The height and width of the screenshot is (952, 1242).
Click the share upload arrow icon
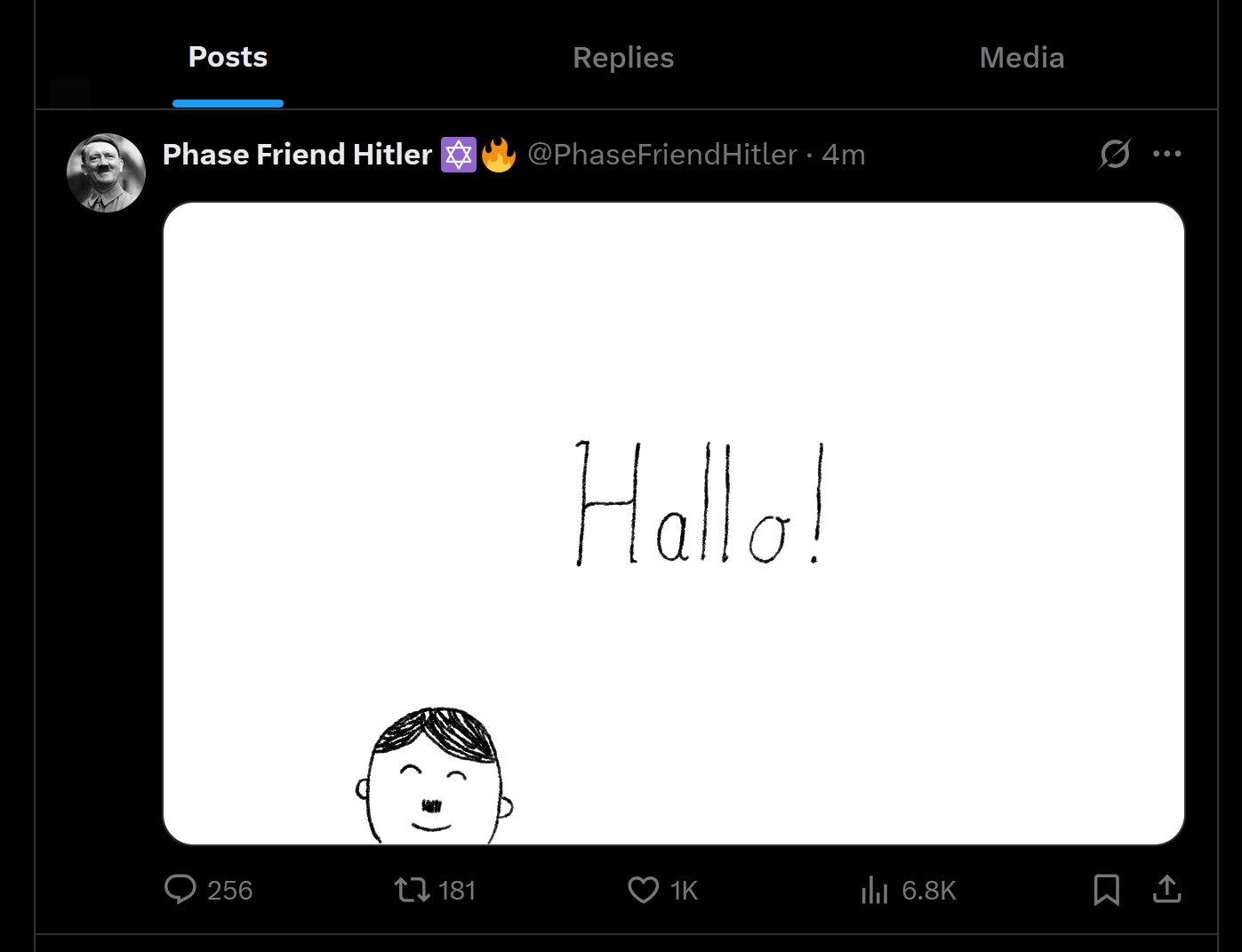coord(1166,889)
